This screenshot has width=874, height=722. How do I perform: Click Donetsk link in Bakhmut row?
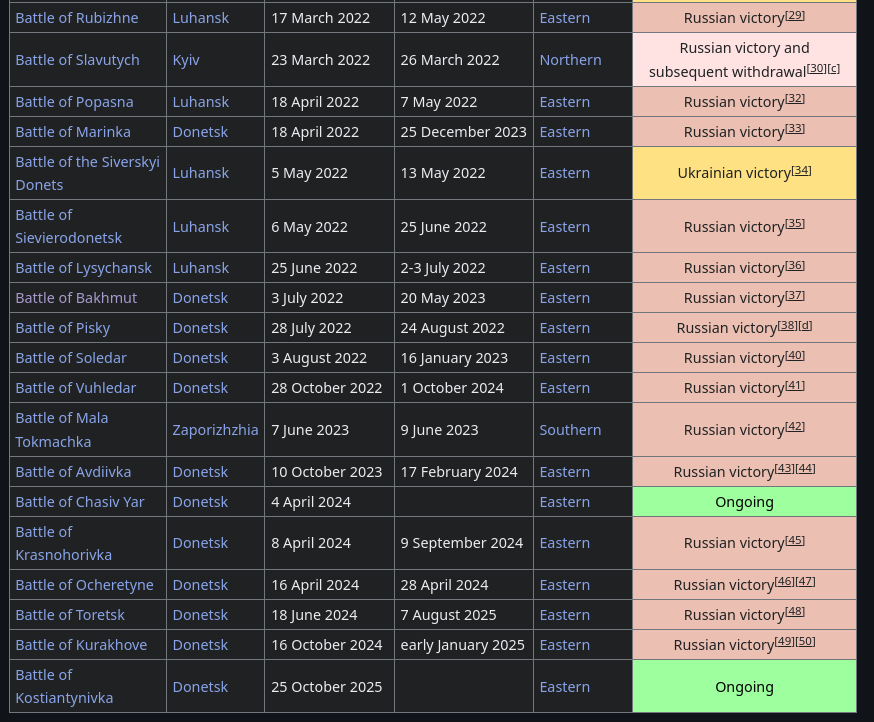[x=200, y=298]
